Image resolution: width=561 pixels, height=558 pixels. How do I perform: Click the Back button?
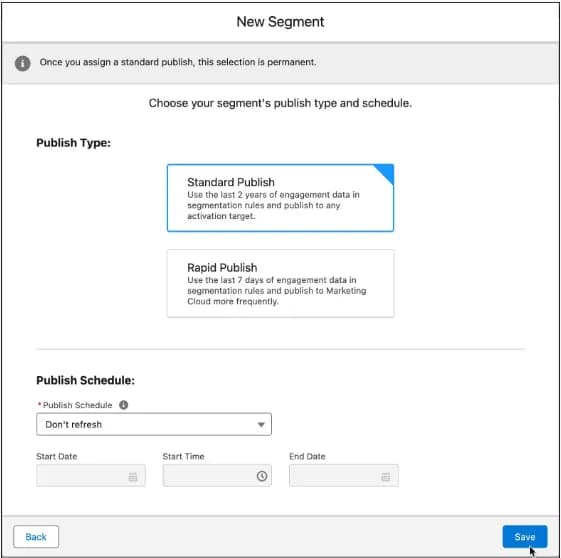click(36, 537)
